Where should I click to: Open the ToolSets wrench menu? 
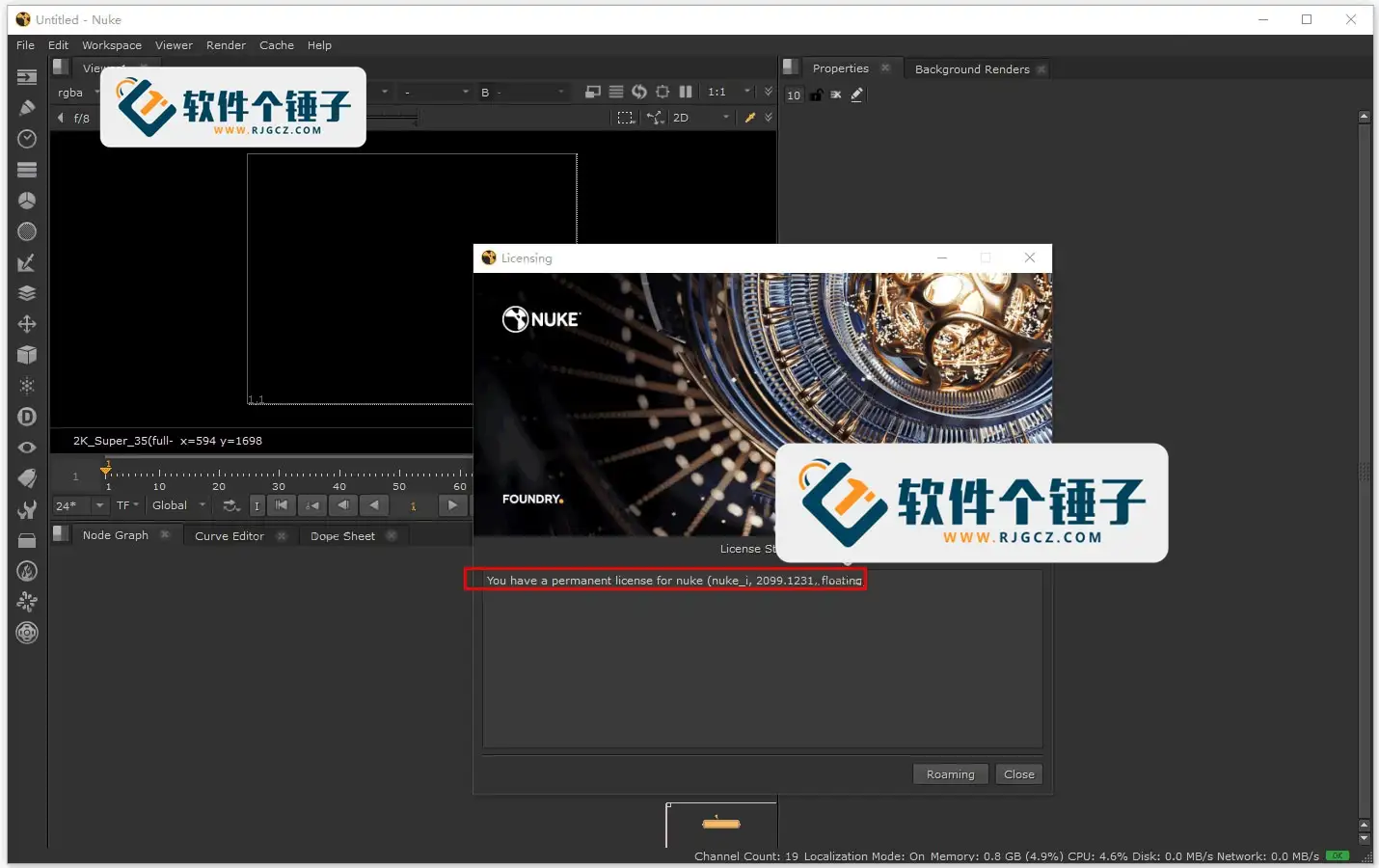coord(27,509)
